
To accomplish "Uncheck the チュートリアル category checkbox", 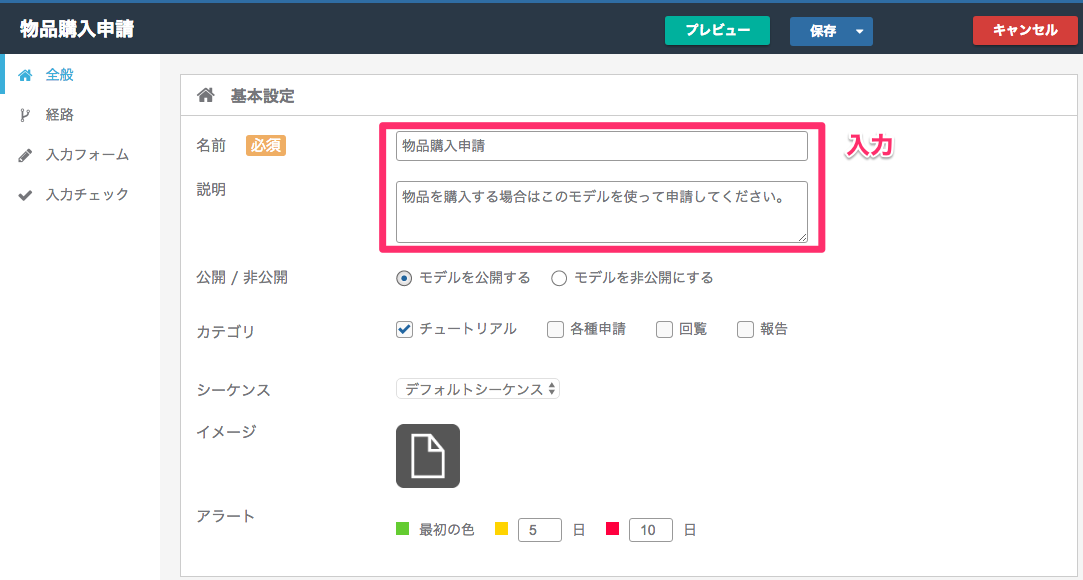I will coord(404,329).
